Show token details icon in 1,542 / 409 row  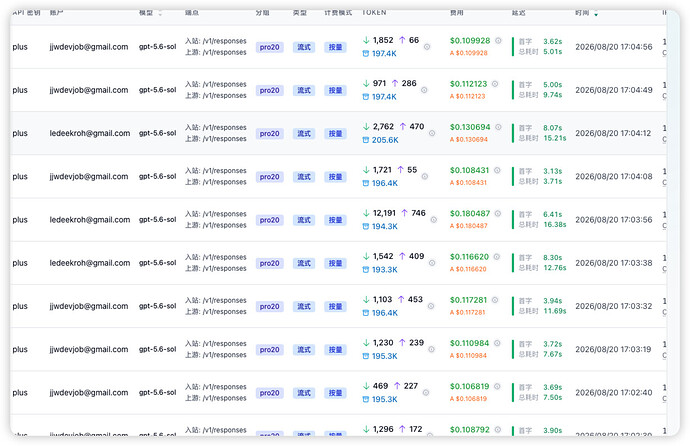(x=432, y=263)
